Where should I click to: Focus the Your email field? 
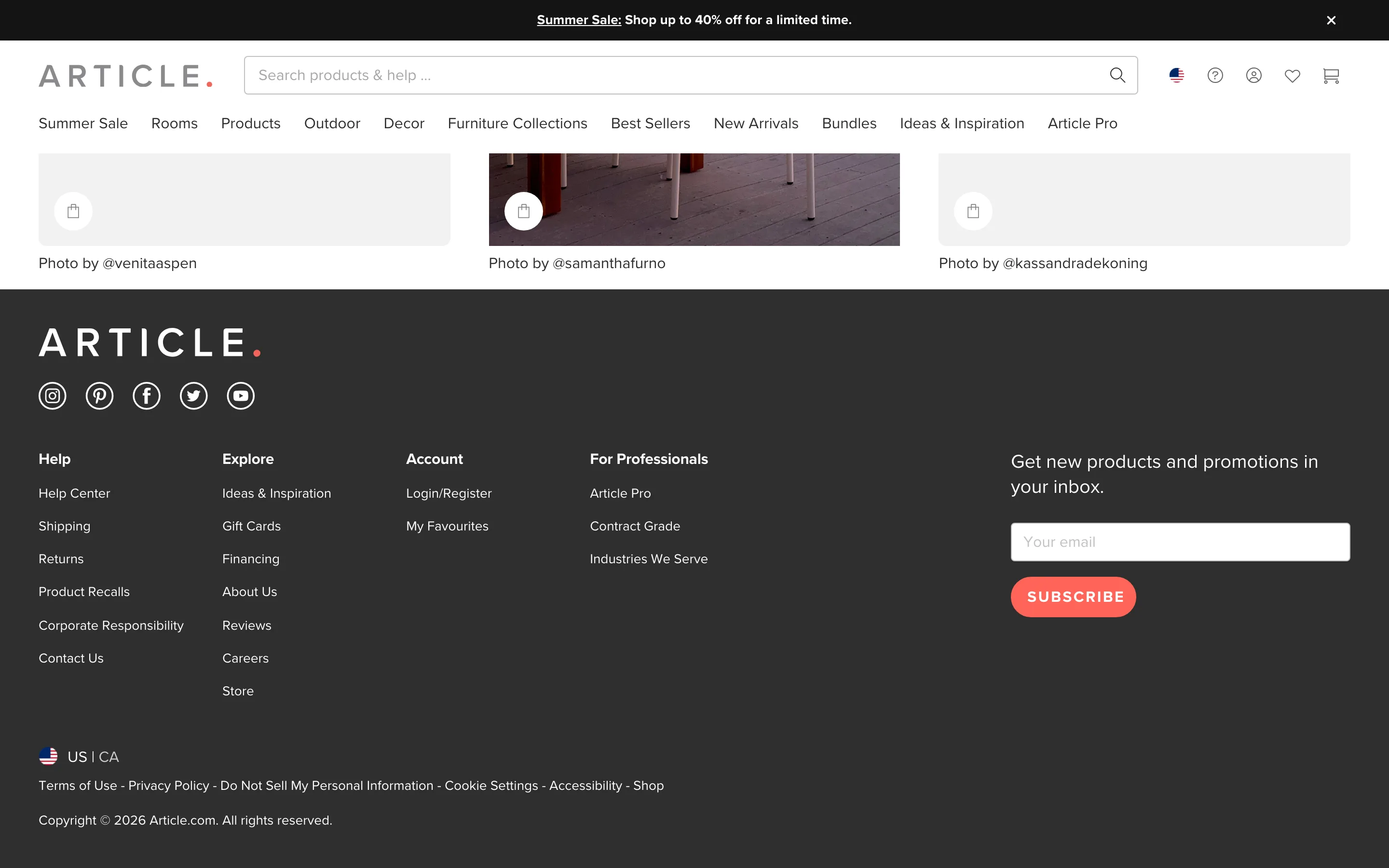pyautogui.click(x=1180, y=542)
